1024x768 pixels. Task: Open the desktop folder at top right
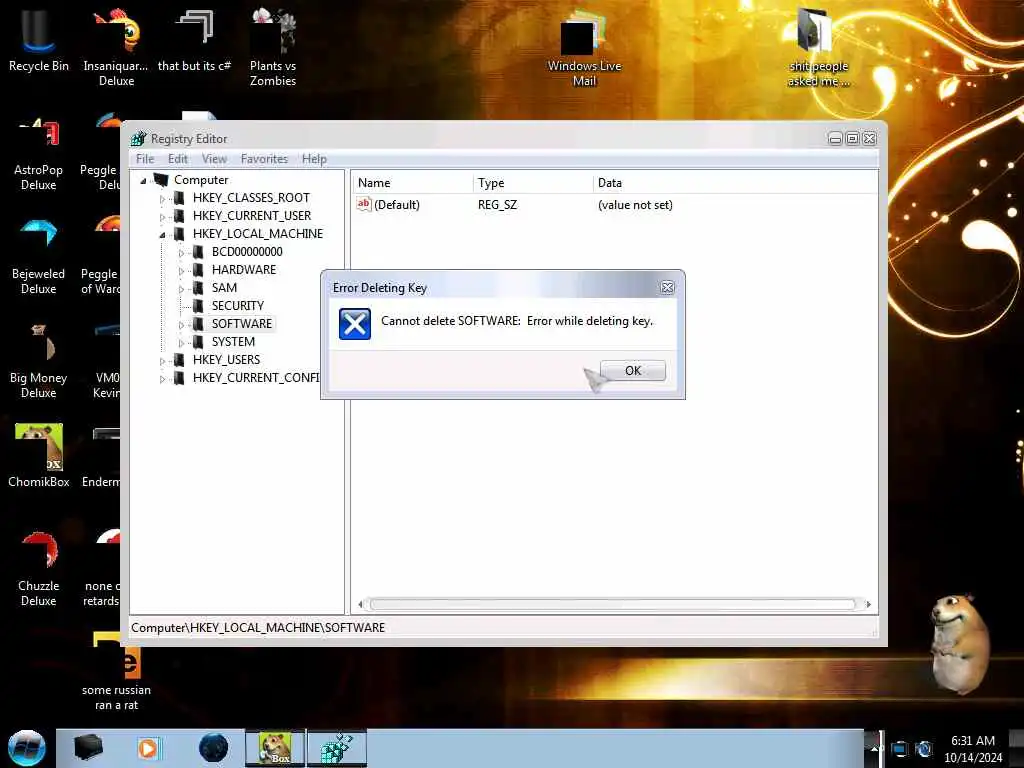[818, 47]
